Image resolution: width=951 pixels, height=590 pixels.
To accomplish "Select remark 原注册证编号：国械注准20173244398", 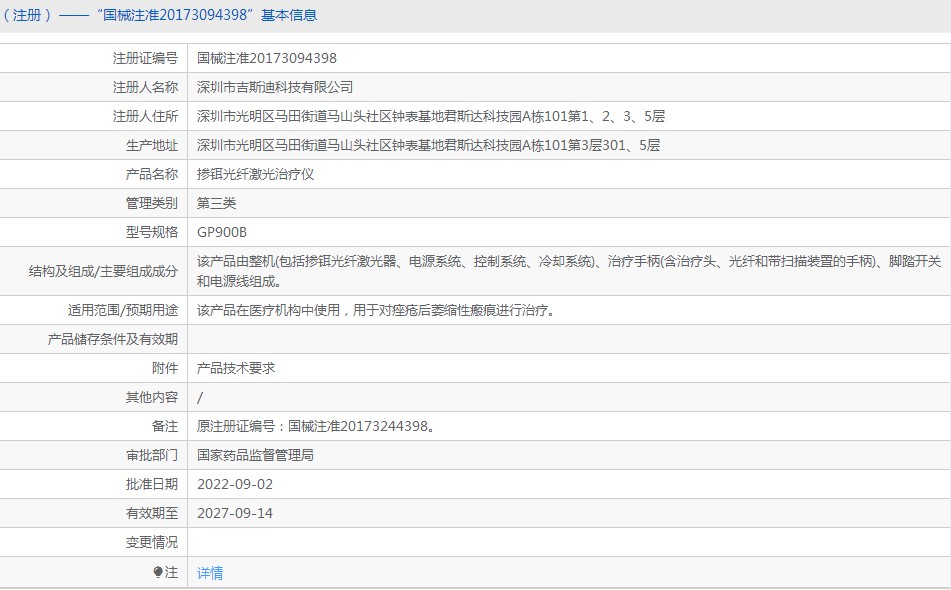I will [x=316, y=426].
